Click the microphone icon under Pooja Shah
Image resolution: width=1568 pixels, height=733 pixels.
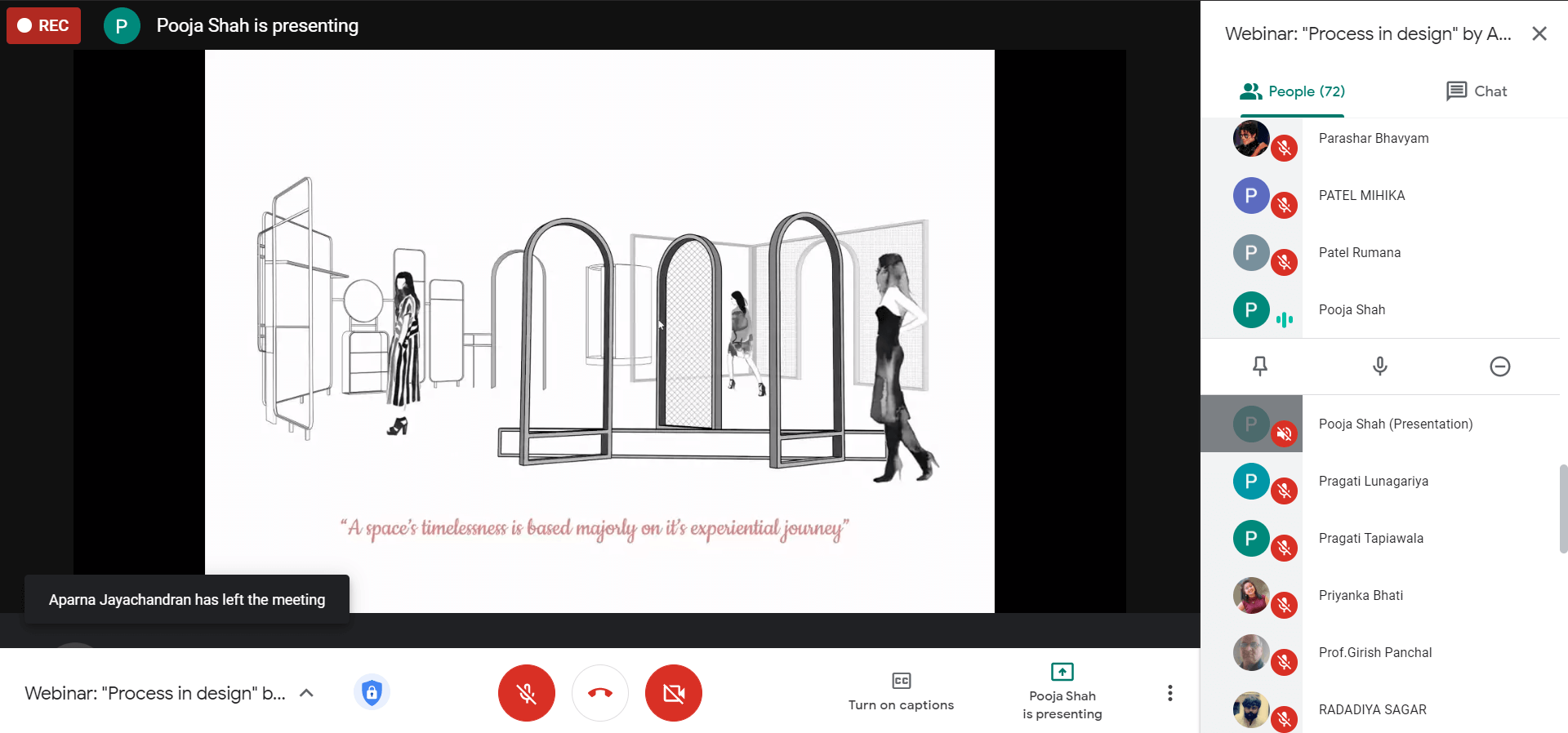click(1379, 366)
